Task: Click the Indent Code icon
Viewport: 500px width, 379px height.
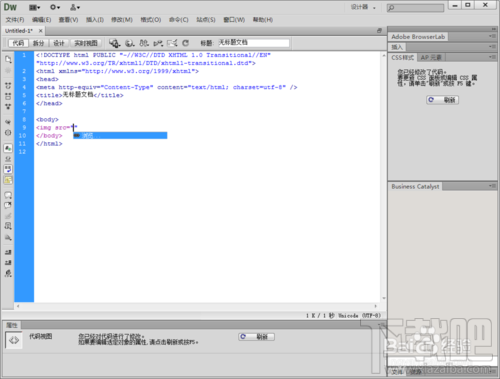Action: tap(8, 252)
